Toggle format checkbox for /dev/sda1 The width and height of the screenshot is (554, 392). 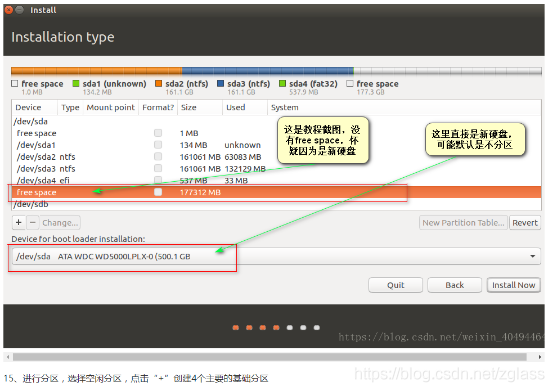pyautogui.click(x=158, y=145)
